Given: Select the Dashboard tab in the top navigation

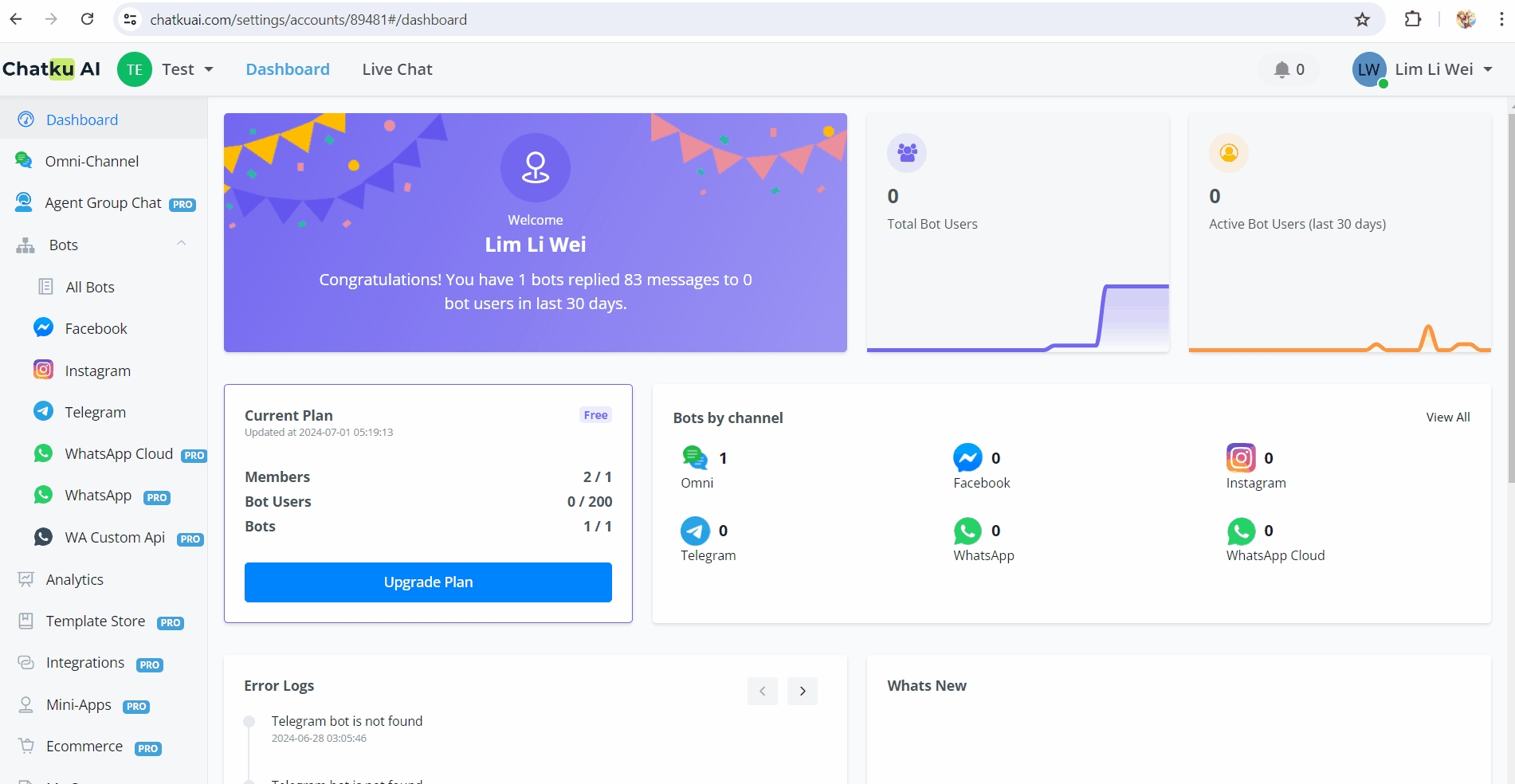Looking at the screenshot, I should (288, 69).
